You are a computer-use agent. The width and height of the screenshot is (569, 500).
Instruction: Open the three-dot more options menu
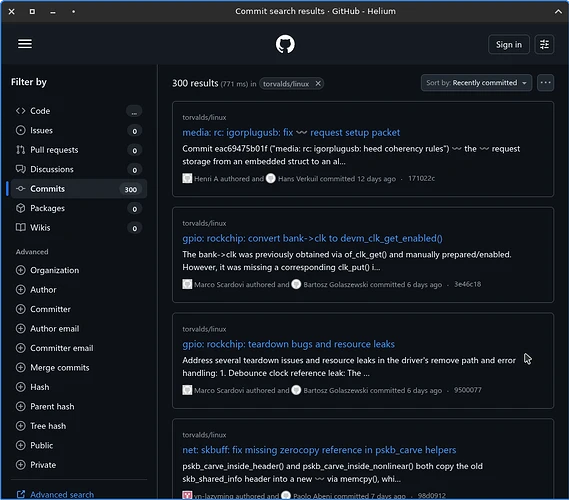(x=545, y=83)
